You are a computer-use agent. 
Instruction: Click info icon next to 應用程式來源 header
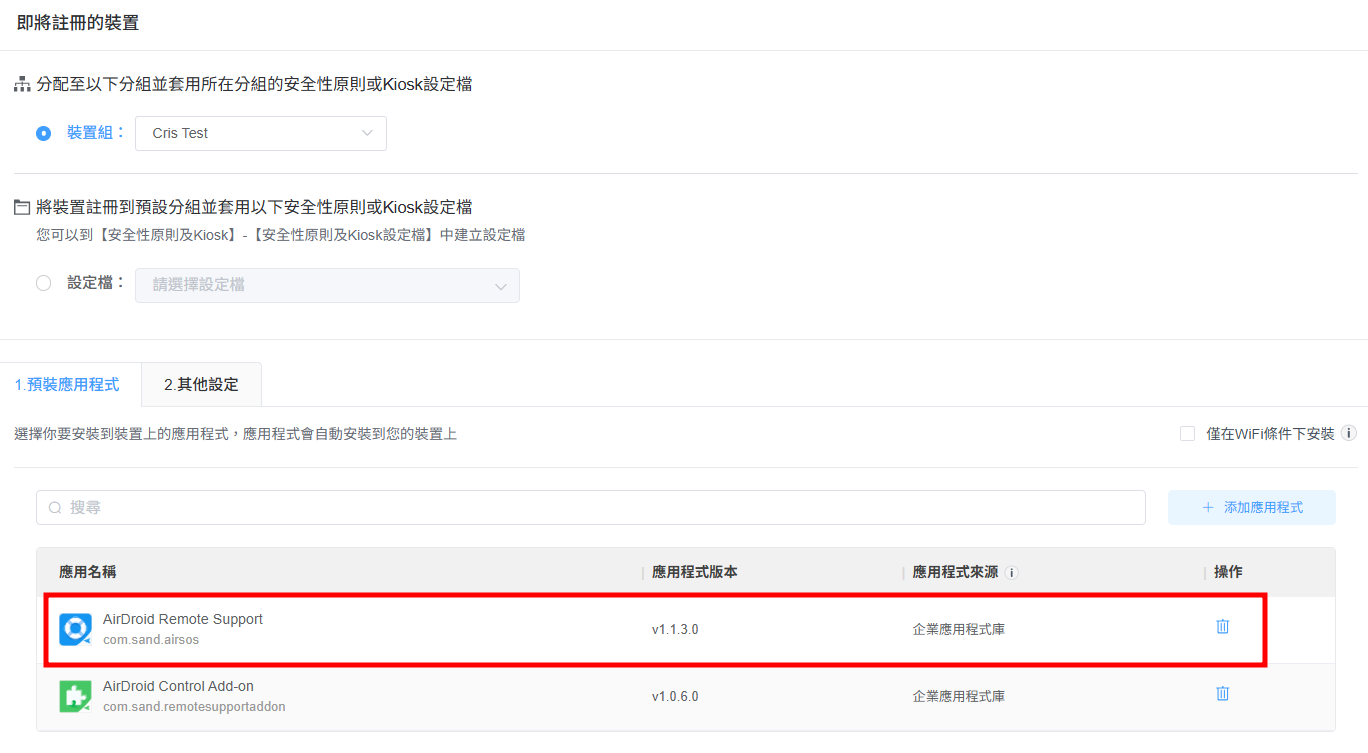(x=1012, y=573)
